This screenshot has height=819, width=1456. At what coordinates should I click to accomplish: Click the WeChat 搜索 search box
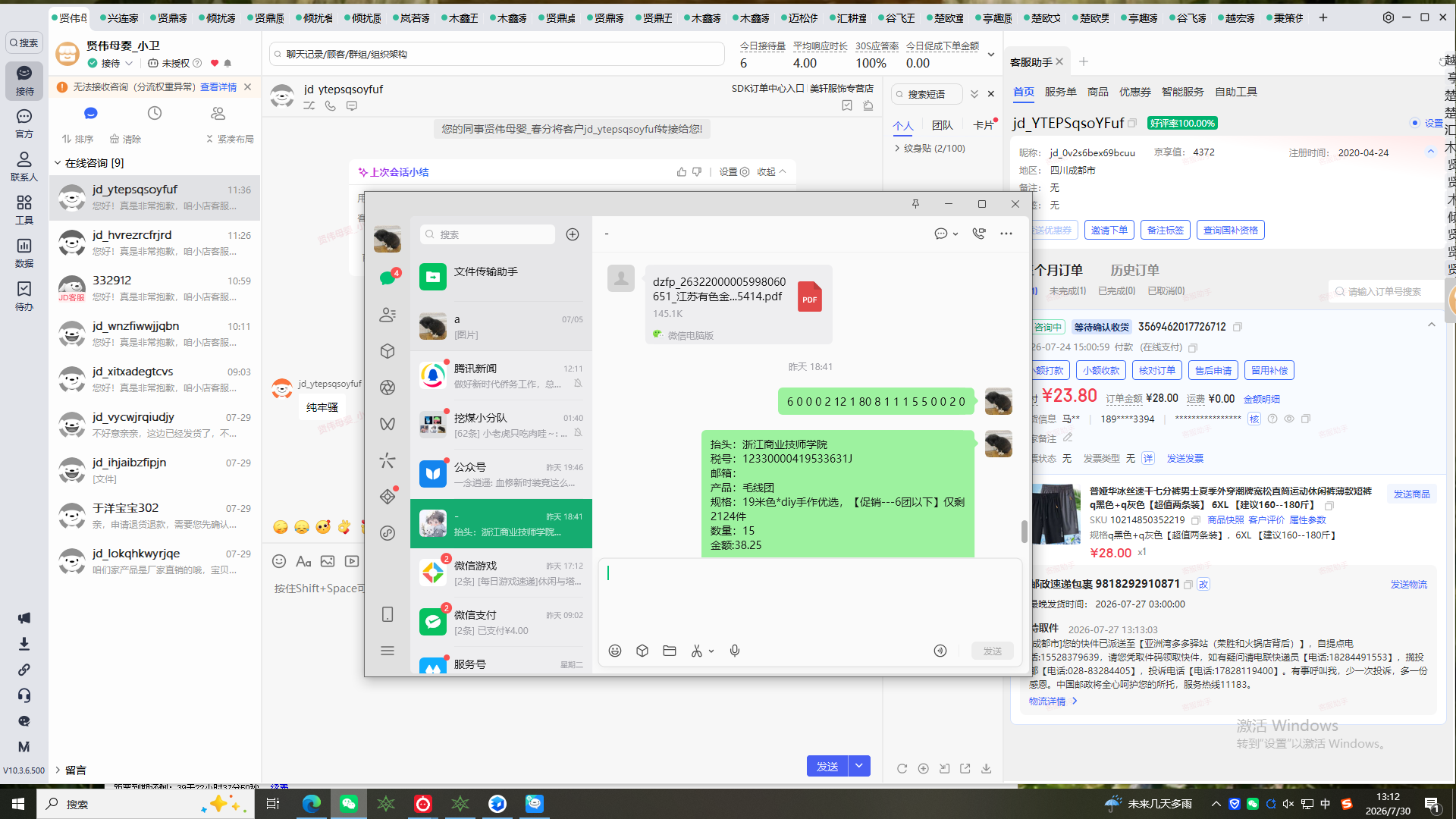tap(488, 234)
